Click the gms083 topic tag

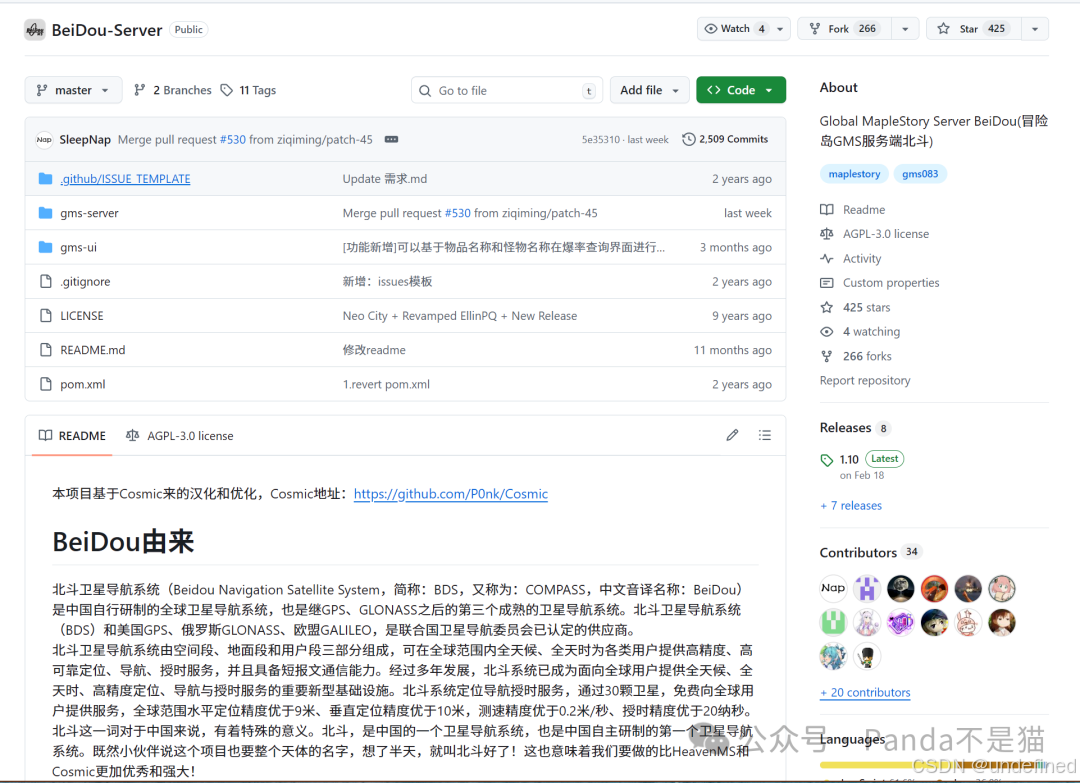[x=920, y=174]
